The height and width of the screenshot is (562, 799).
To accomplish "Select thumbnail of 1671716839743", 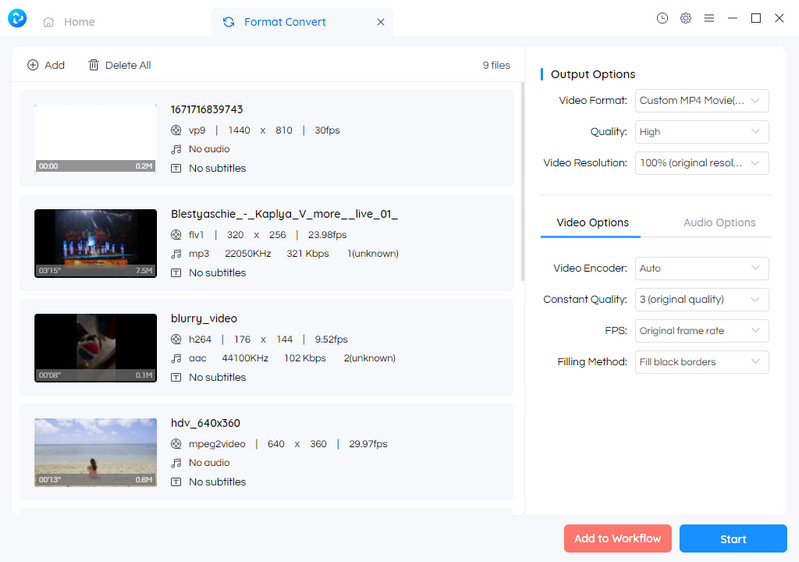I will click(x=96, y=139).
